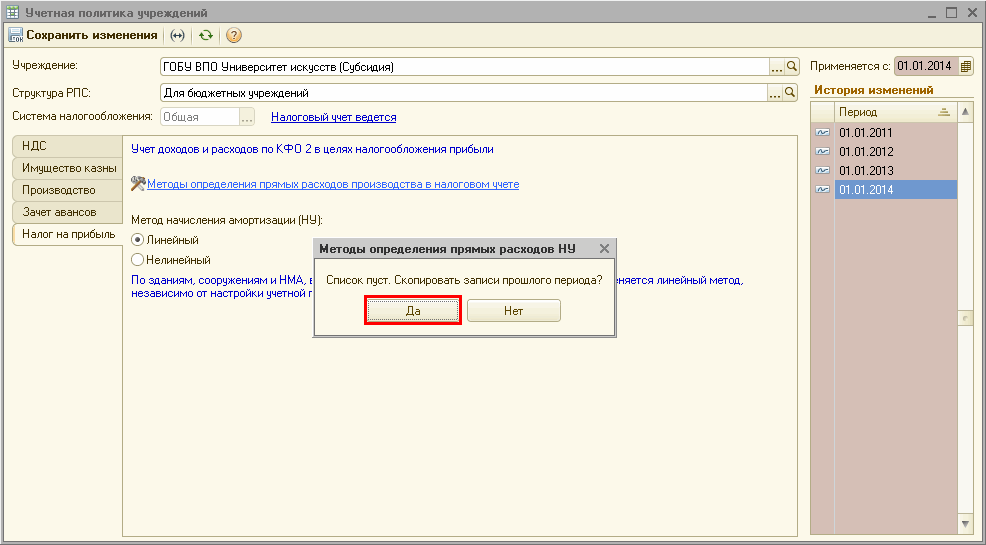Click the record icon of row 01.01.2014
This screenshot has width=986, height=545.
click(x=823, y=189)
